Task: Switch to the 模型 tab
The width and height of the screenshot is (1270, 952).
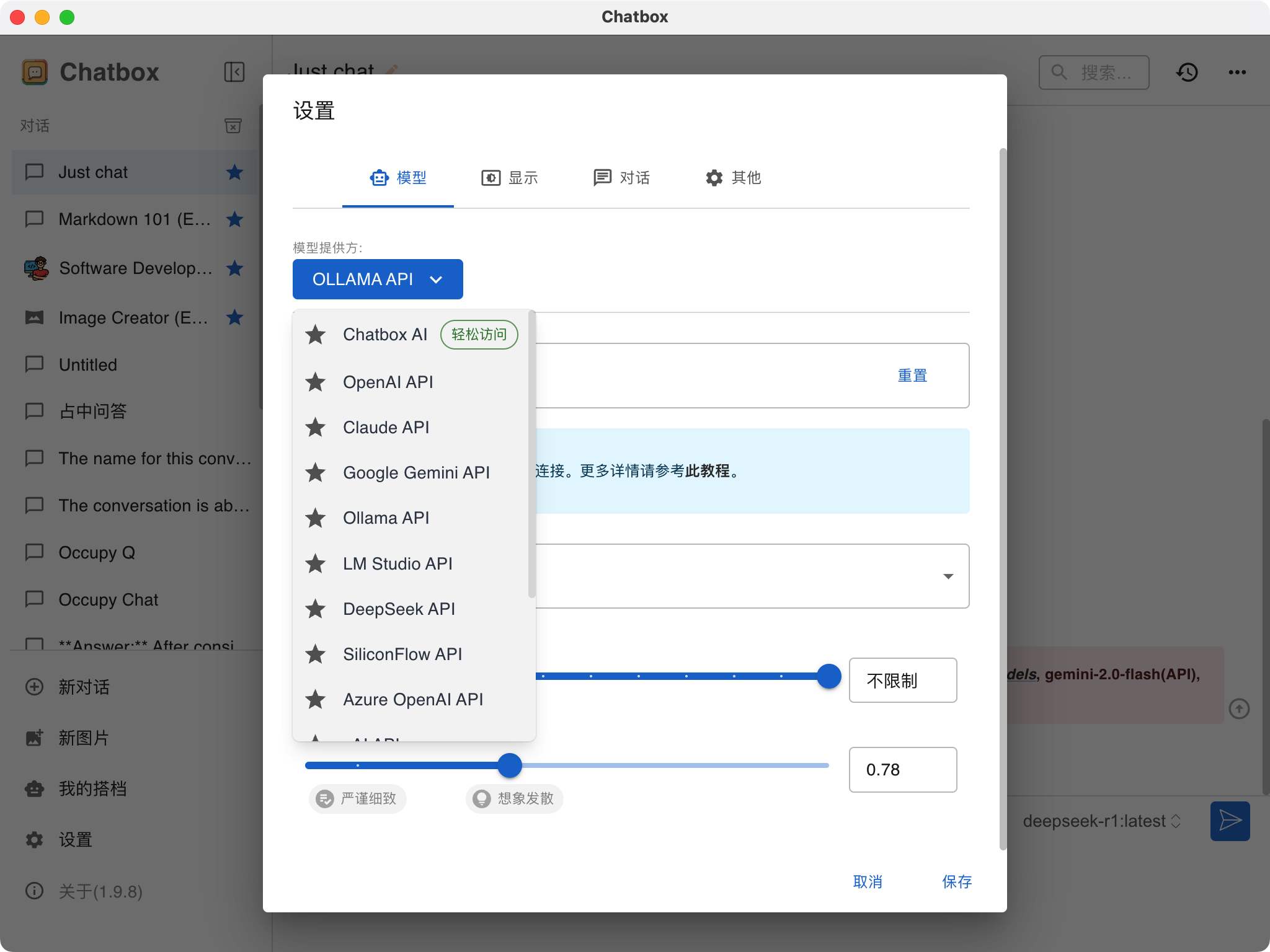Action: (398, 178)
